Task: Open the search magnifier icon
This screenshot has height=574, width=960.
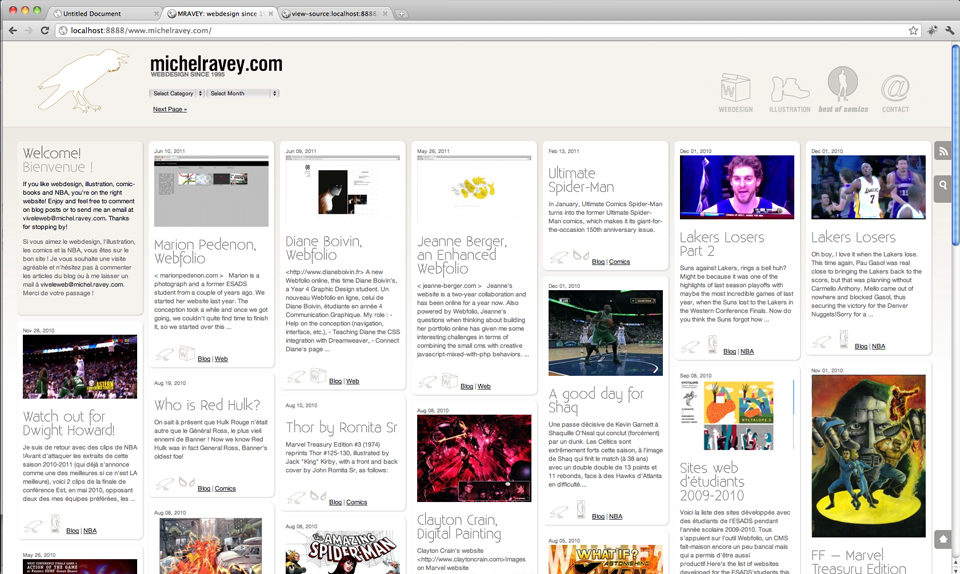Action: (942, 185)
